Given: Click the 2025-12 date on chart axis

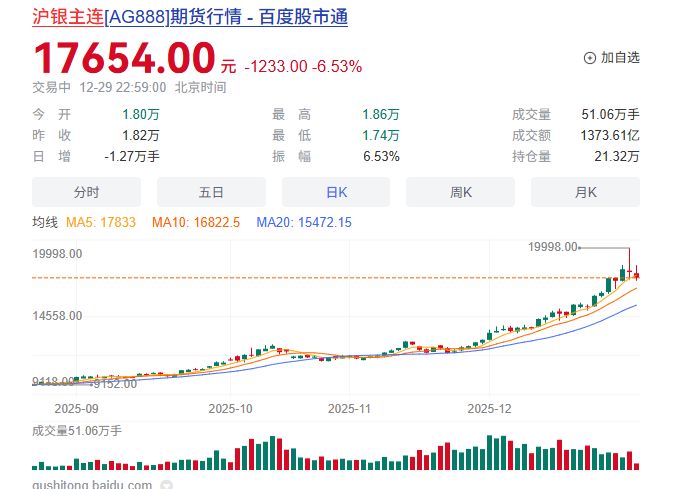Looking at the screenshot, I should tap(489, 408).
